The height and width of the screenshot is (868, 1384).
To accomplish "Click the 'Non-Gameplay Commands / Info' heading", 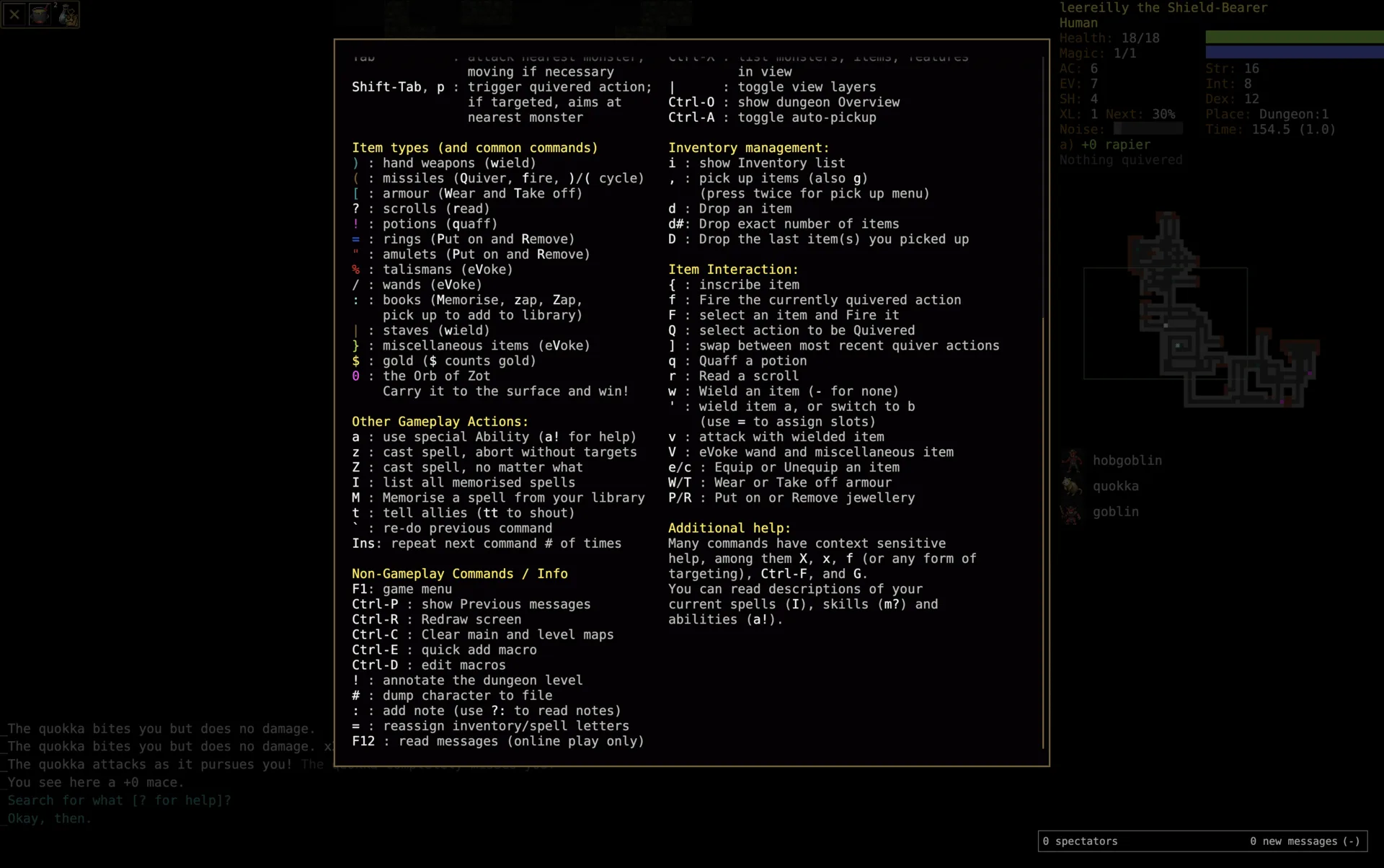I will pyautogui.click(x=459, y=574).
